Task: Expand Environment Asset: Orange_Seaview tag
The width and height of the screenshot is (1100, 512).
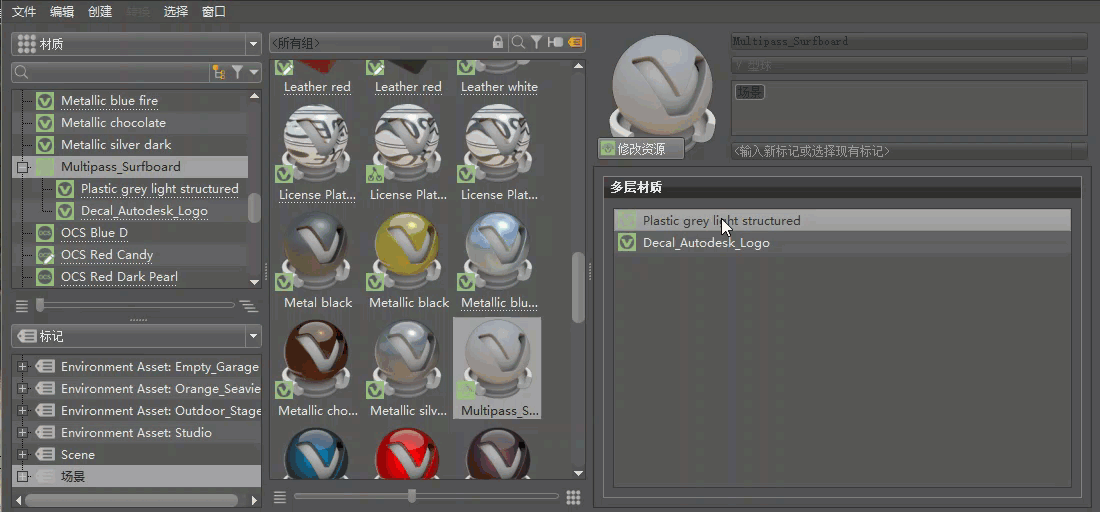Action: (x=22, y=389)
